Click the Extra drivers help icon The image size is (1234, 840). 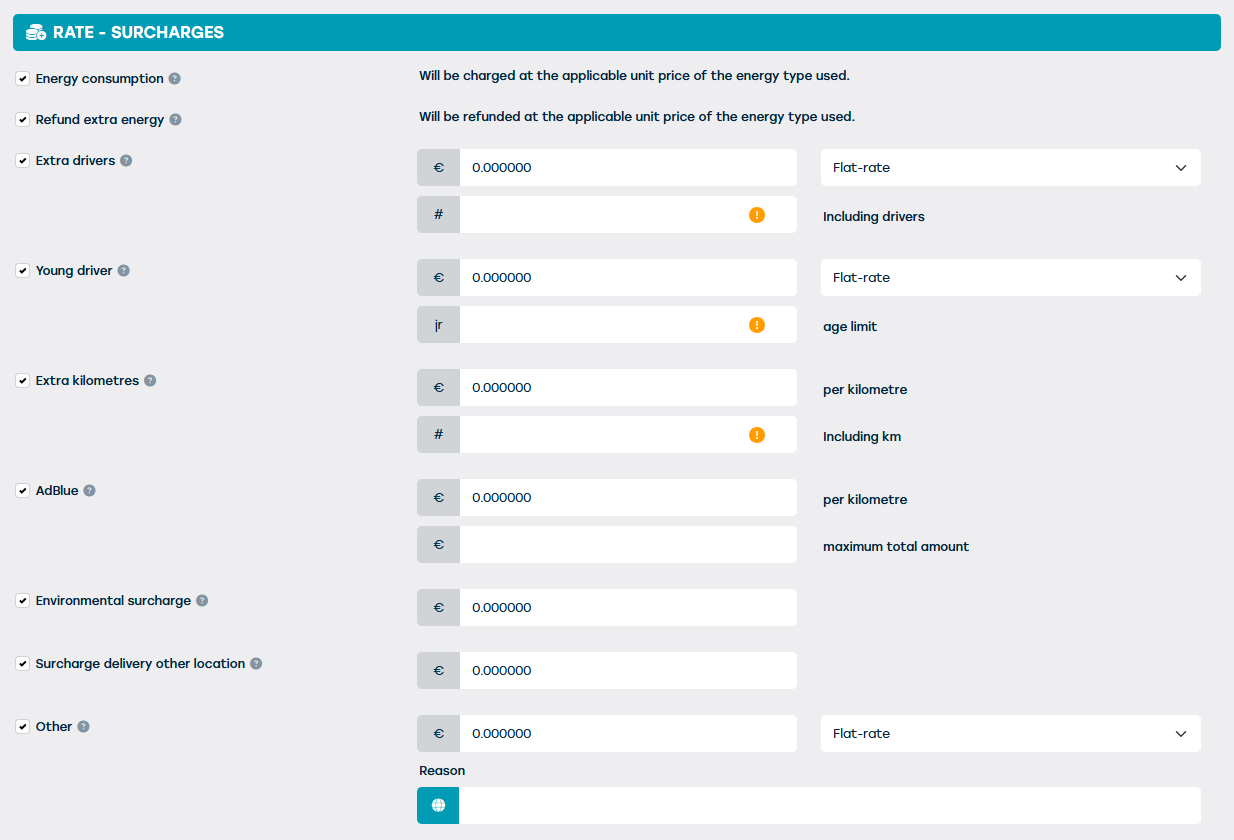coord(126,161)
